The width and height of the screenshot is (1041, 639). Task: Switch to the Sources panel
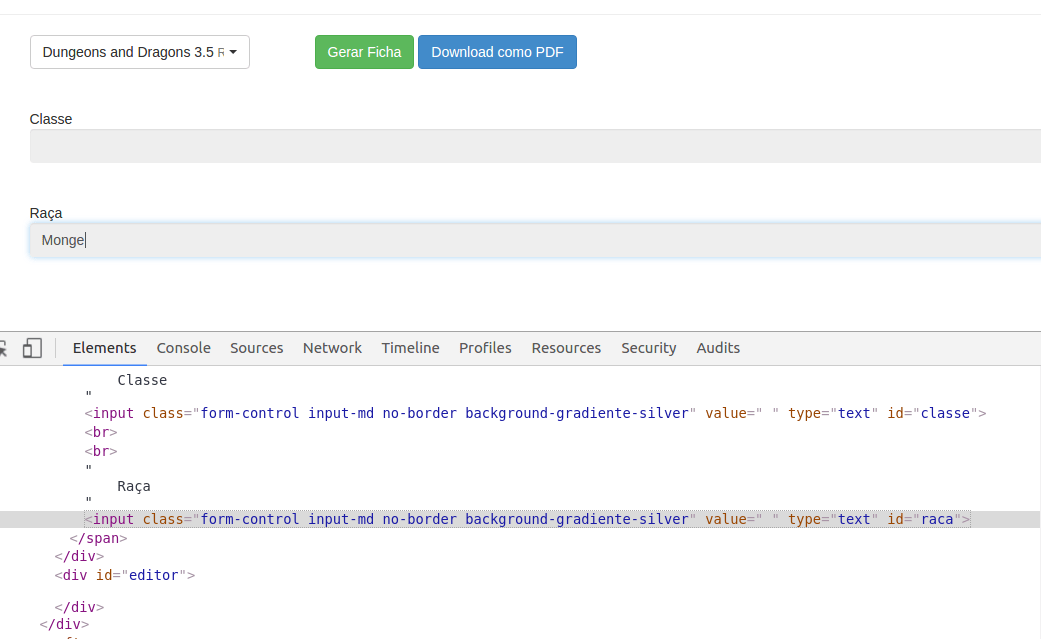(256, 348)
